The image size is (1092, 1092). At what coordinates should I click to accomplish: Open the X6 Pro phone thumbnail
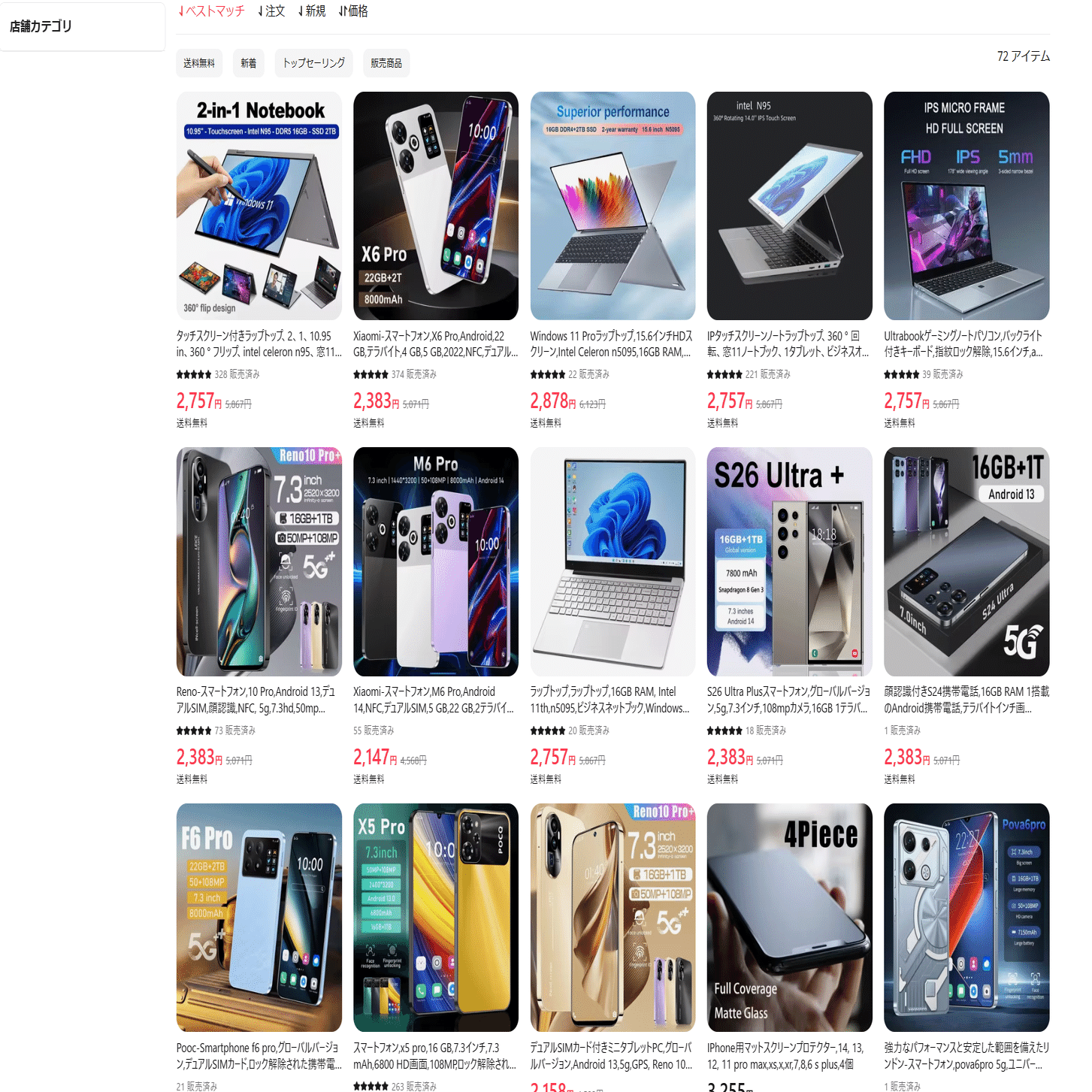coord(436,206)
